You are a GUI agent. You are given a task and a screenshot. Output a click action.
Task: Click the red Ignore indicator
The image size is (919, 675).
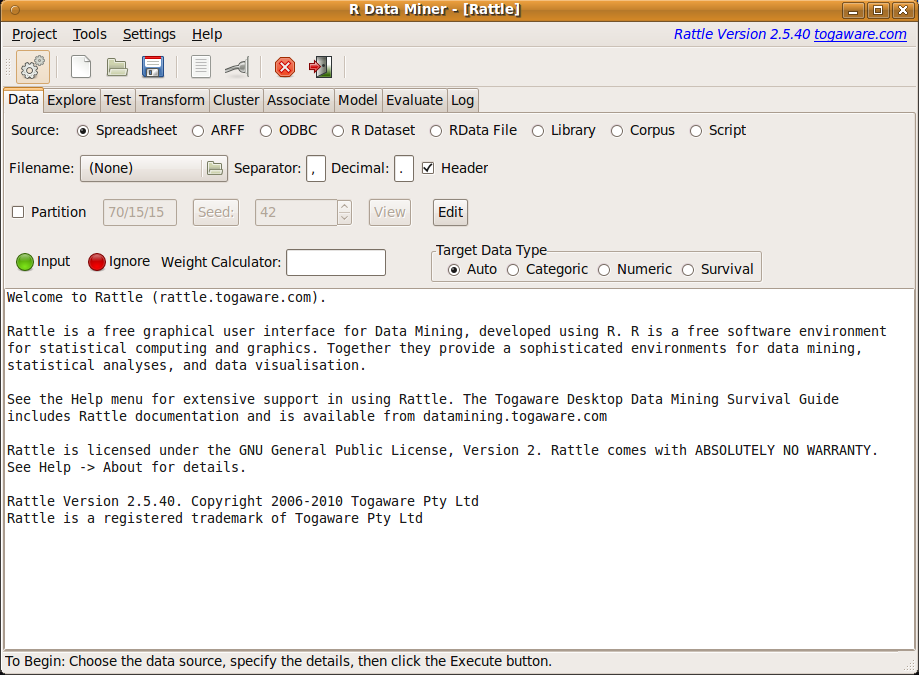97,262
